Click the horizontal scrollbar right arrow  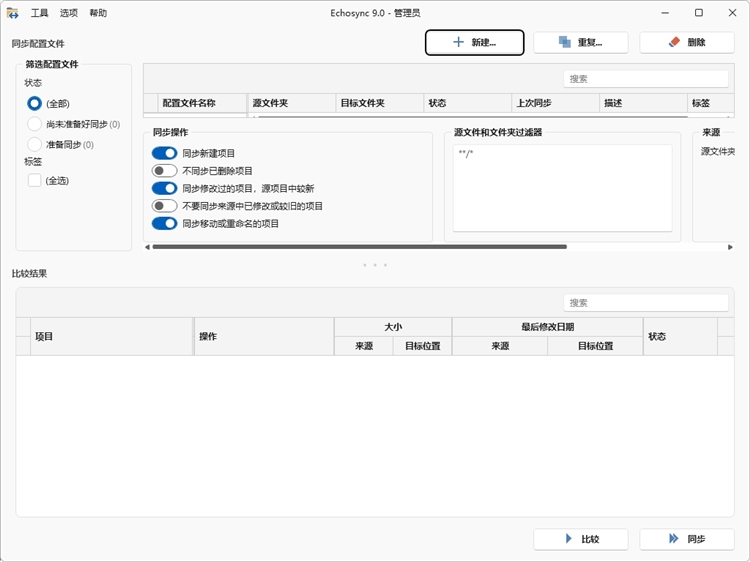(x=730, y=247)
